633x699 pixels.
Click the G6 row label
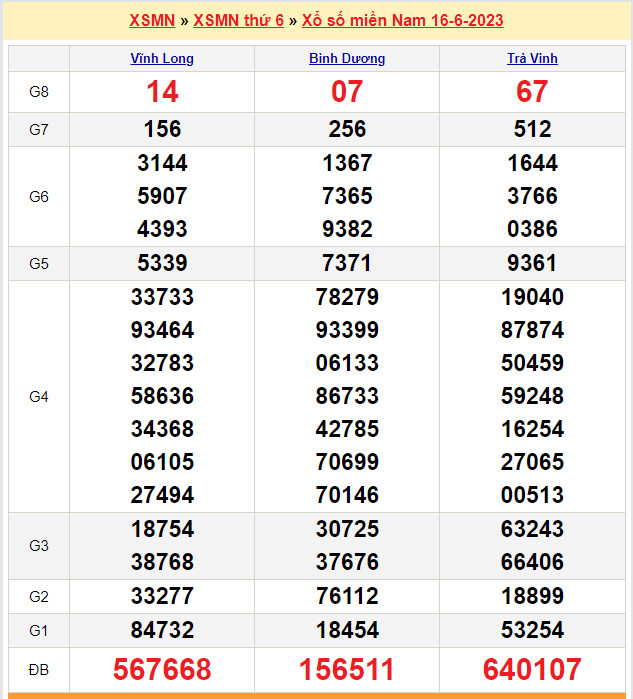(39, 197)
